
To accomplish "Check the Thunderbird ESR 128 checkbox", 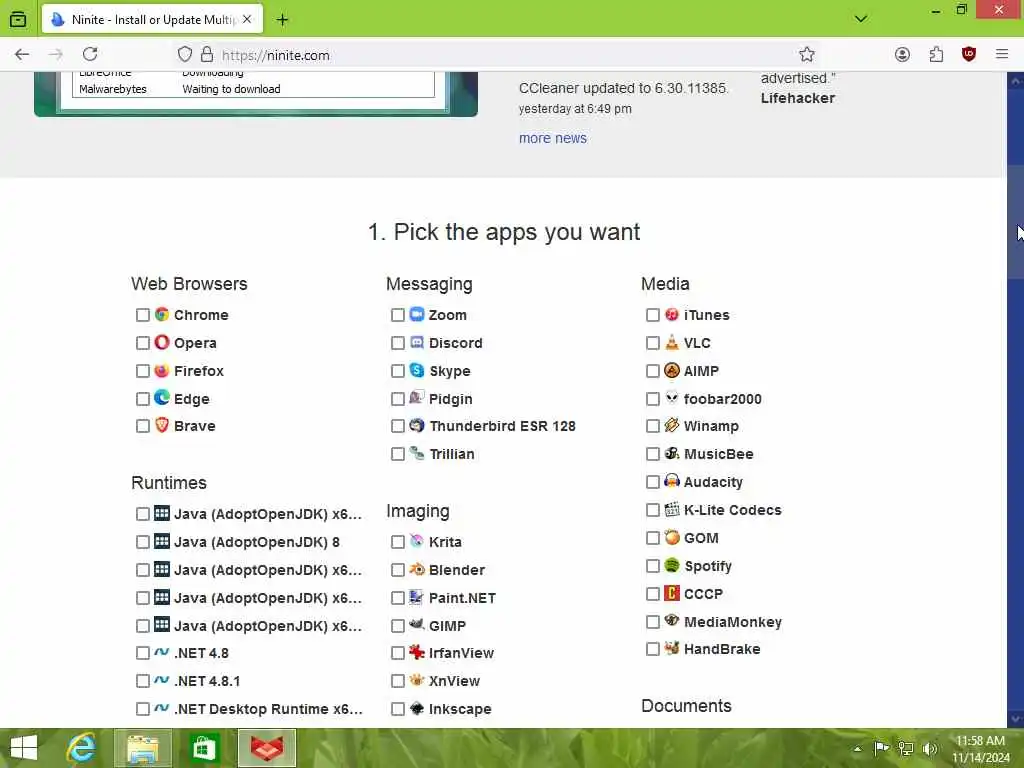I will [x=397, y=426].
